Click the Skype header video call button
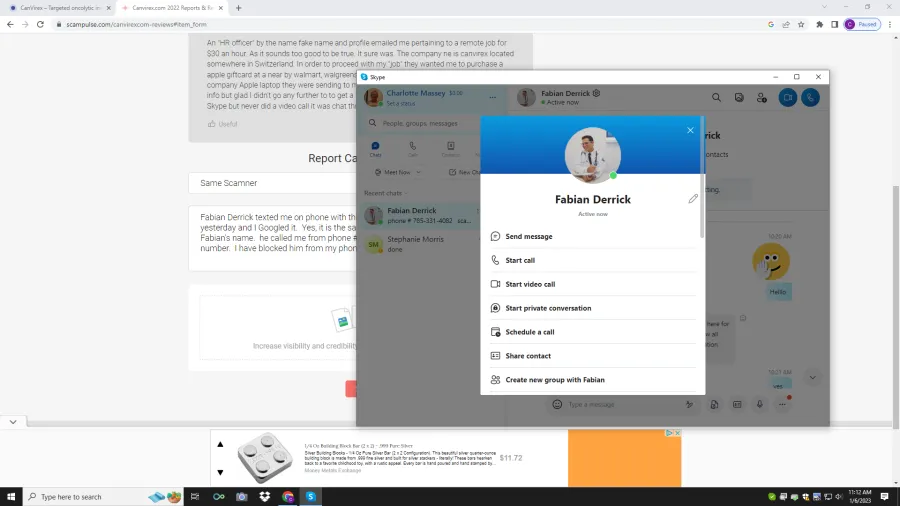 point(788,98)
